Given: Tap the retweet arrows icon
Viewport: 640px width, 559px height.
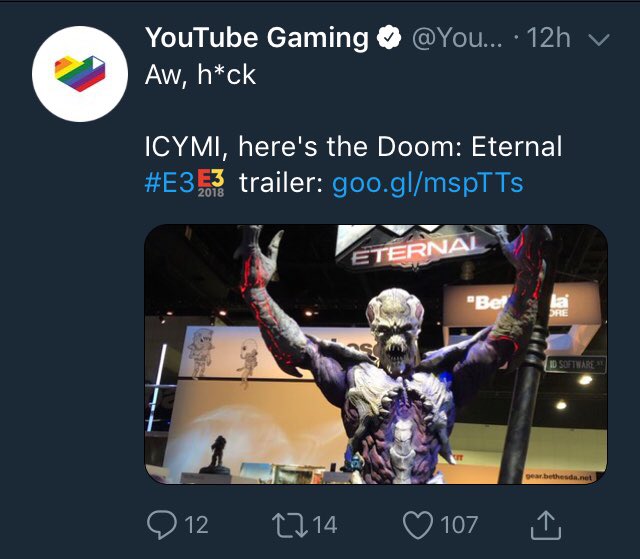Looking at the screenshot, I should pyautogui.click(x=290, y=525).
